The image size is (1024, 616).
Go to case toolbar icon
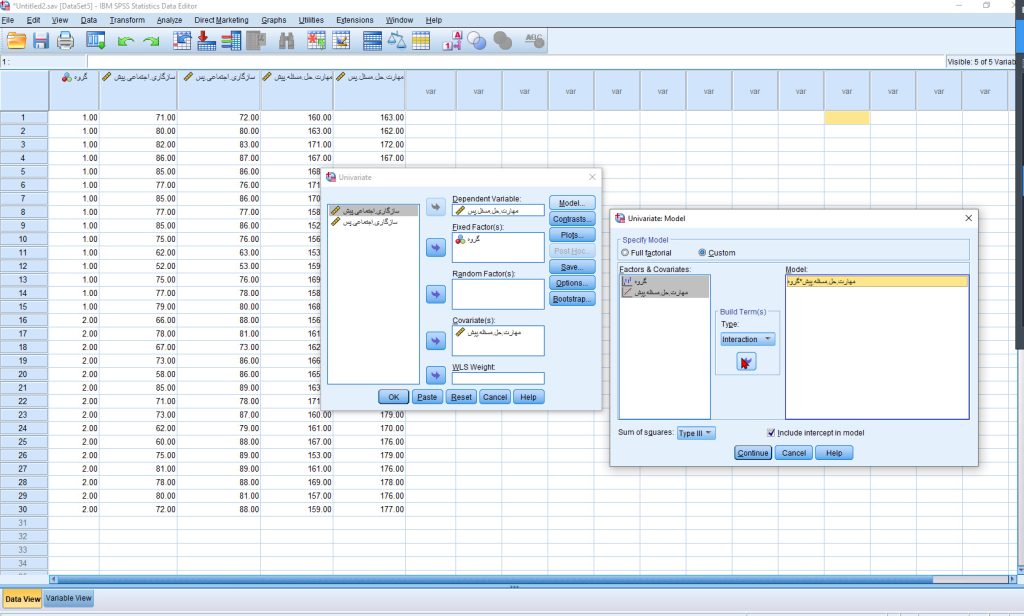(182, 41)
